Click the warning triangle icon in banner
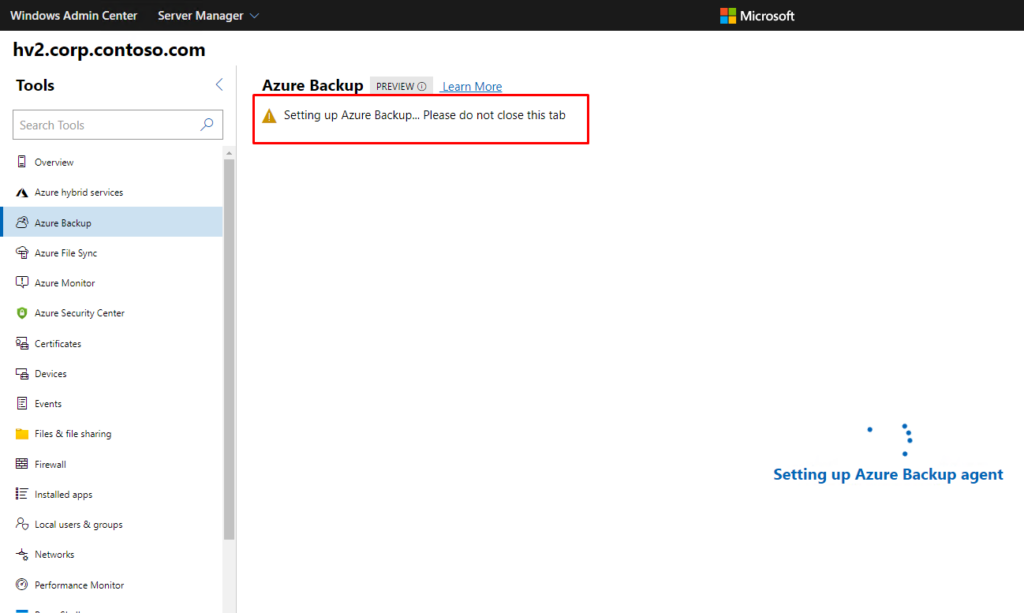 tap(269, 116)
